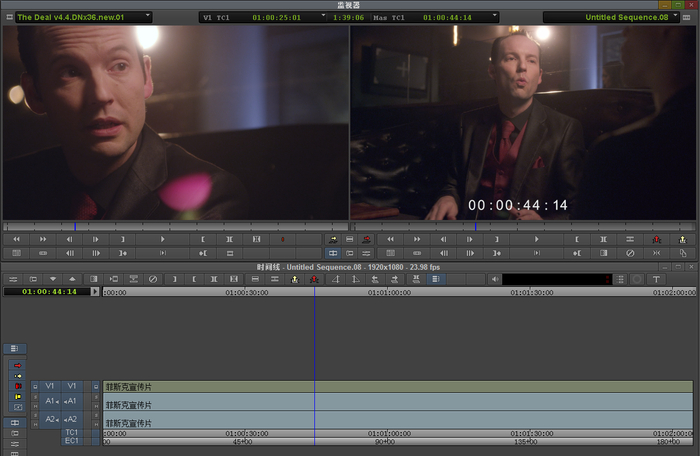Click the yellow Splice-in button between monitors
700x456 pixels.
[333, 239]
